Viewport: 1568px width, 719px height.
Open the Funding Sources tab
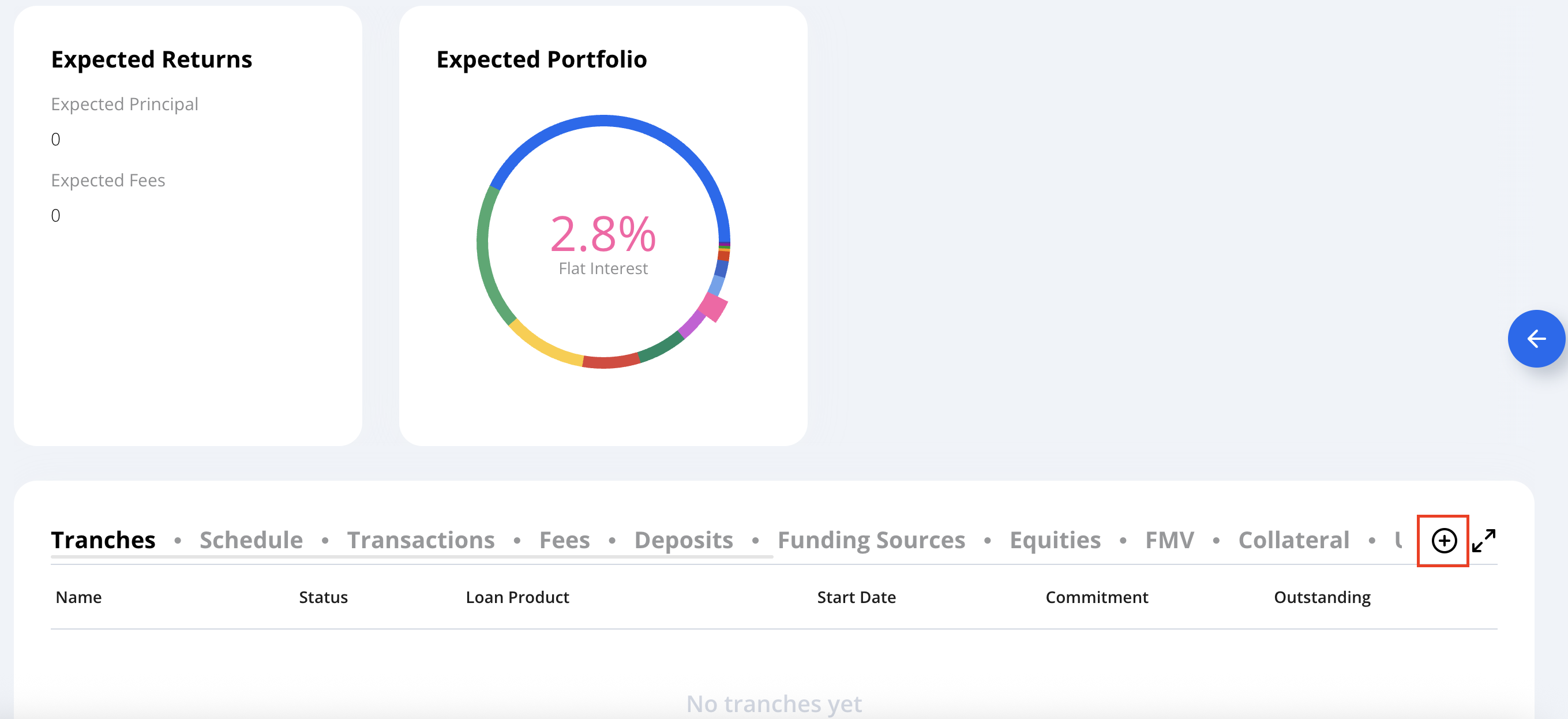(x=871, y=540)
